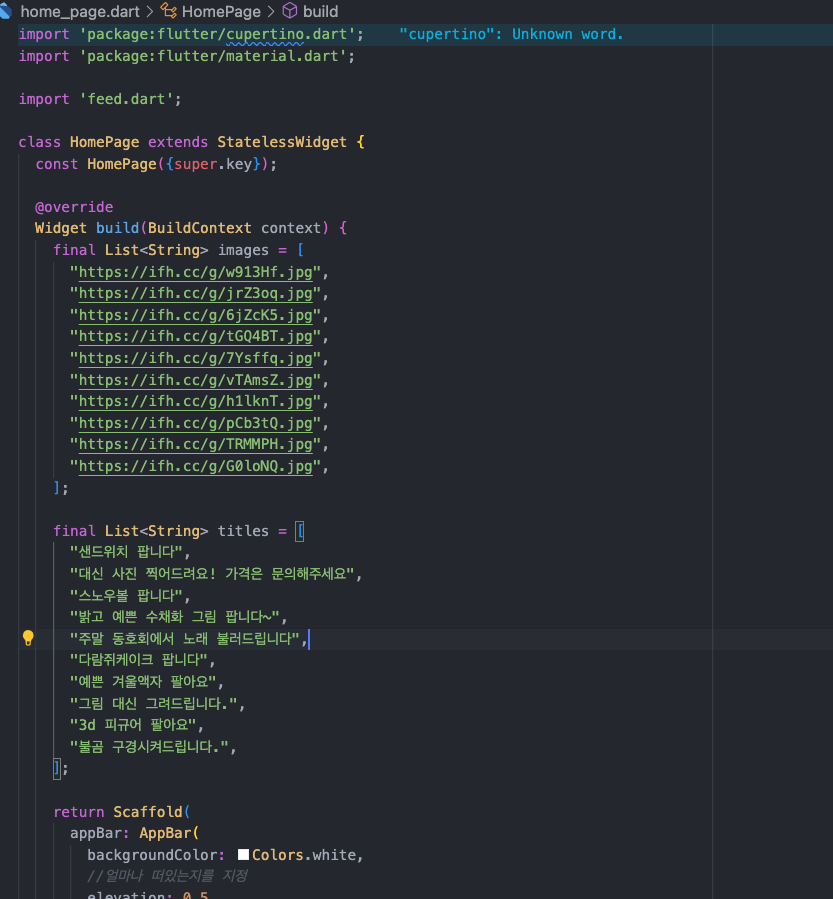
Task: Click the Dart file icon in breadcrumb
Action: (x=5, y=11)
